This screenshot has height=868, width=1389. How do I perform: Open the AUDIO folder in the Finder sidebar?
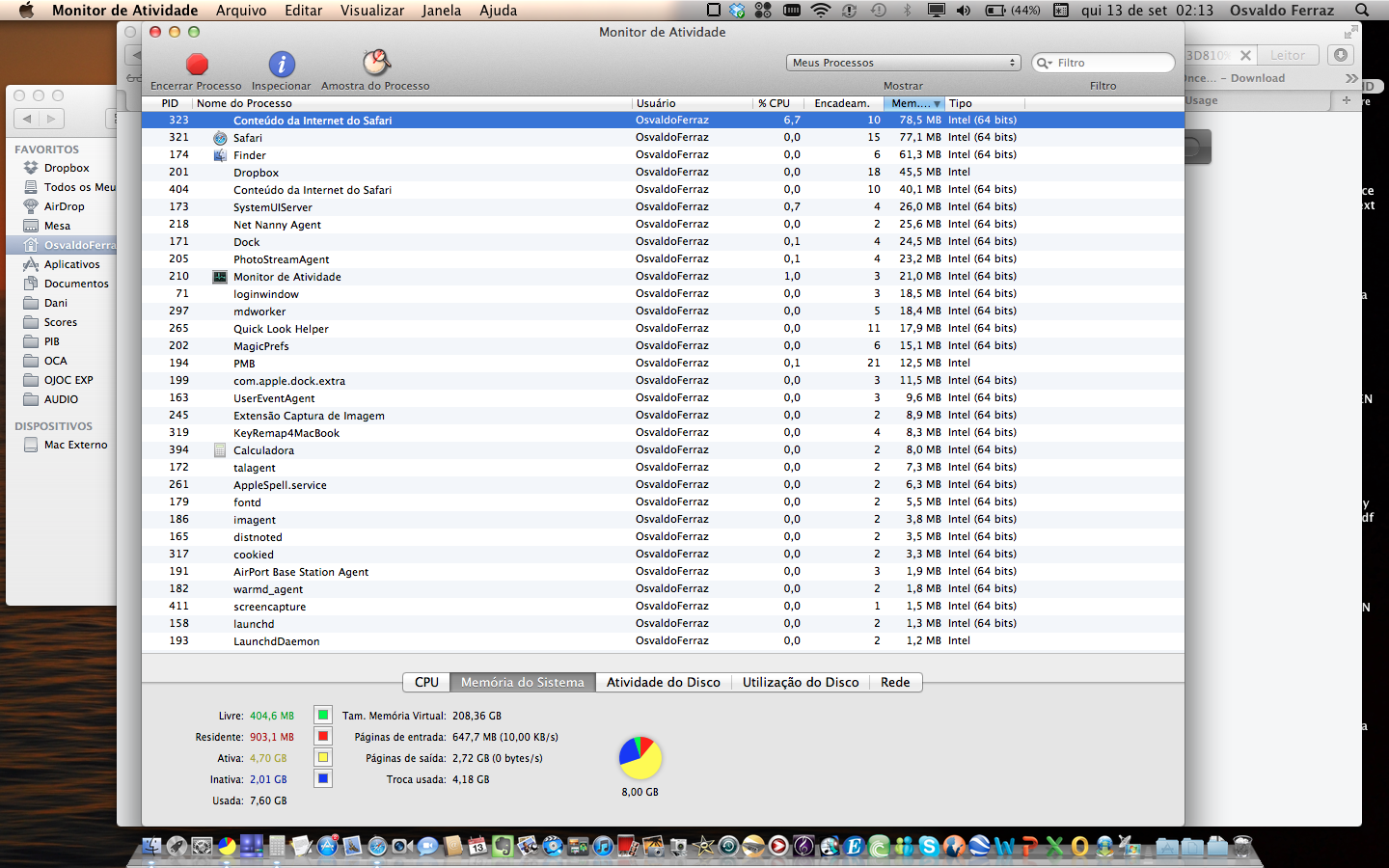coord(61,399)
